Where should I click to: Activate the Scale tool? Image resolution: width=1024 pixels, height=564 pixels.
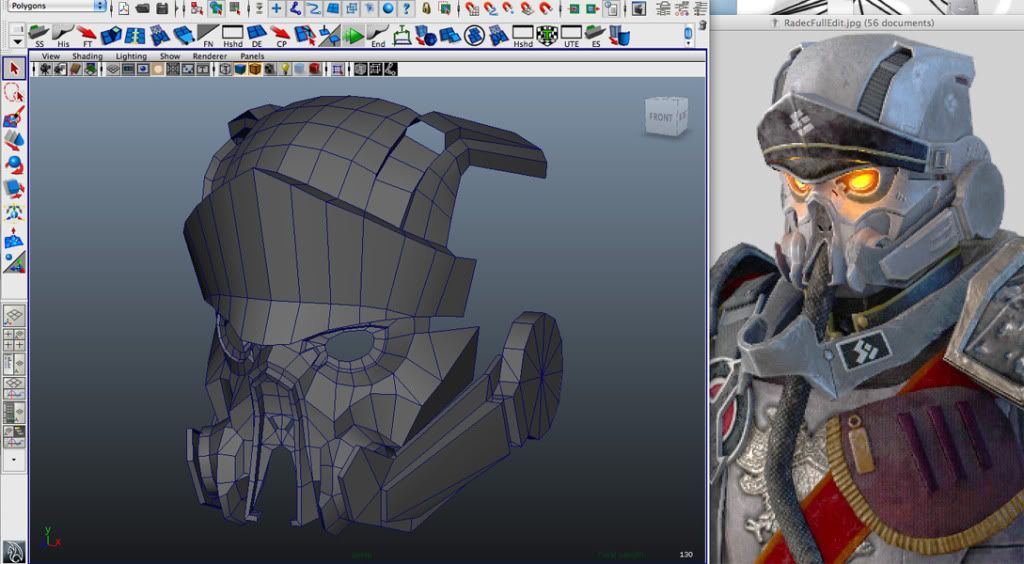coord(14,189)
